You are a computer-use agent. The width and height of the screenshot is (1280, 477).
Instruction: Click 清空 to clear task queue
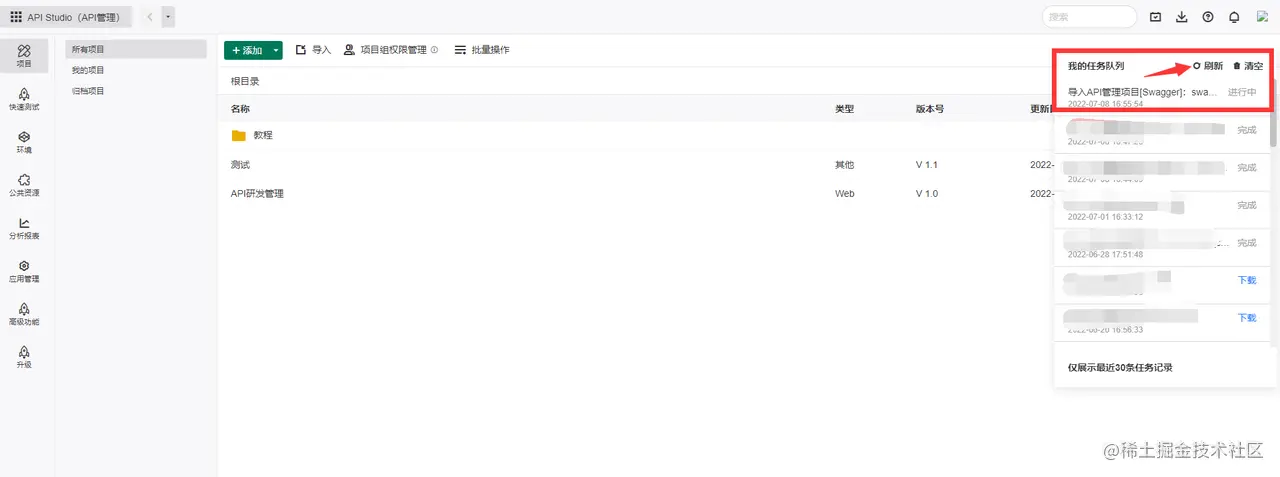[x=1248, y=66]
